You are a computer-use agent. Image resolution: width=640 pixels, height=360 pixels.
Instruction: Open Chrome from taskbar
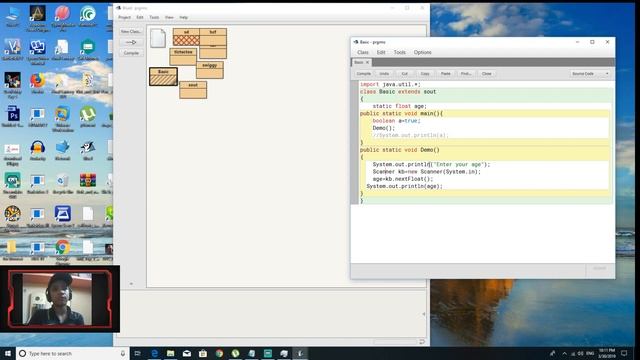click(x=219, y=353)
